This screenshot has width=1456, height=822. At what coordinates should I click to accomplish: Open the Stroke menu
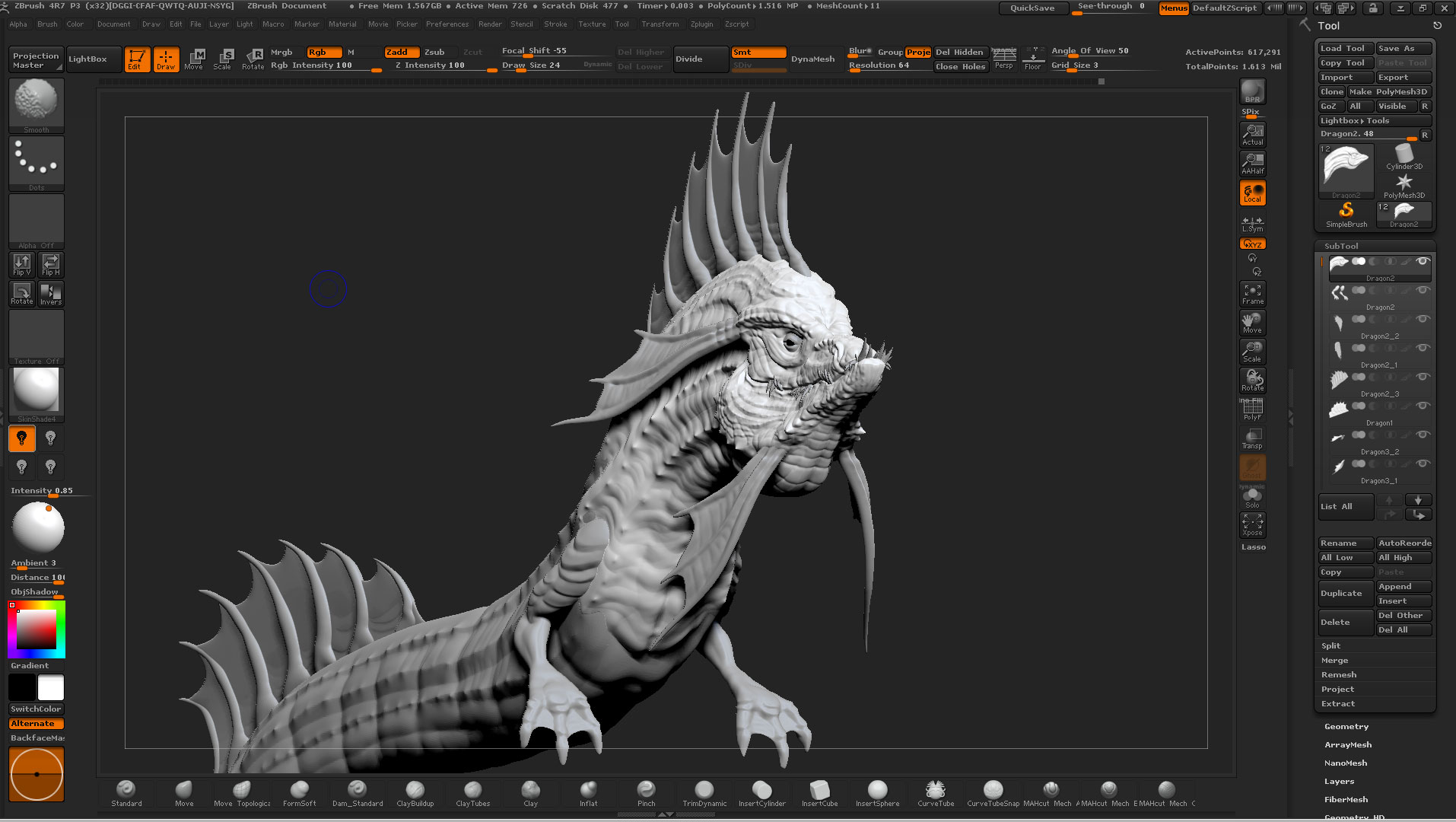[555, 24]
